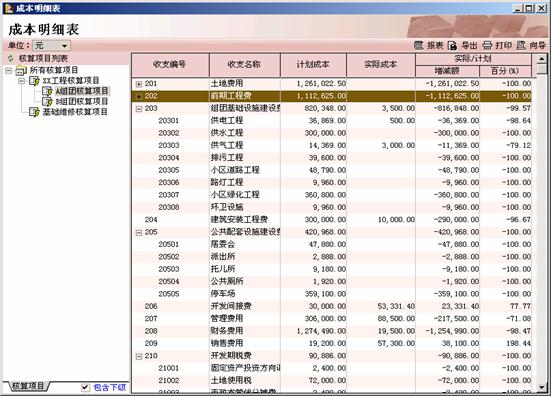Click the 导出 export icon
Screen dimensions: 551x396
tap(453, 45)
